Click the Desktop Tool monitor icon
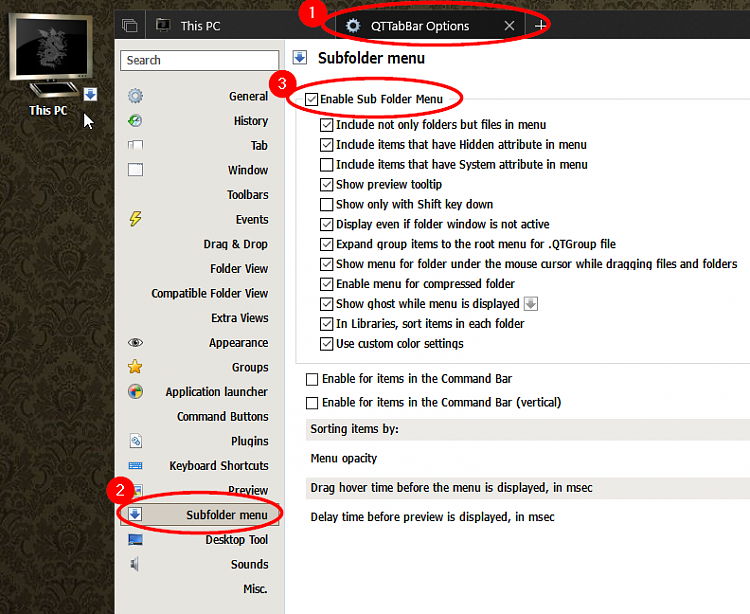This screenshot has height=614, width=750. pyautogui.click(x=135, y=540)
